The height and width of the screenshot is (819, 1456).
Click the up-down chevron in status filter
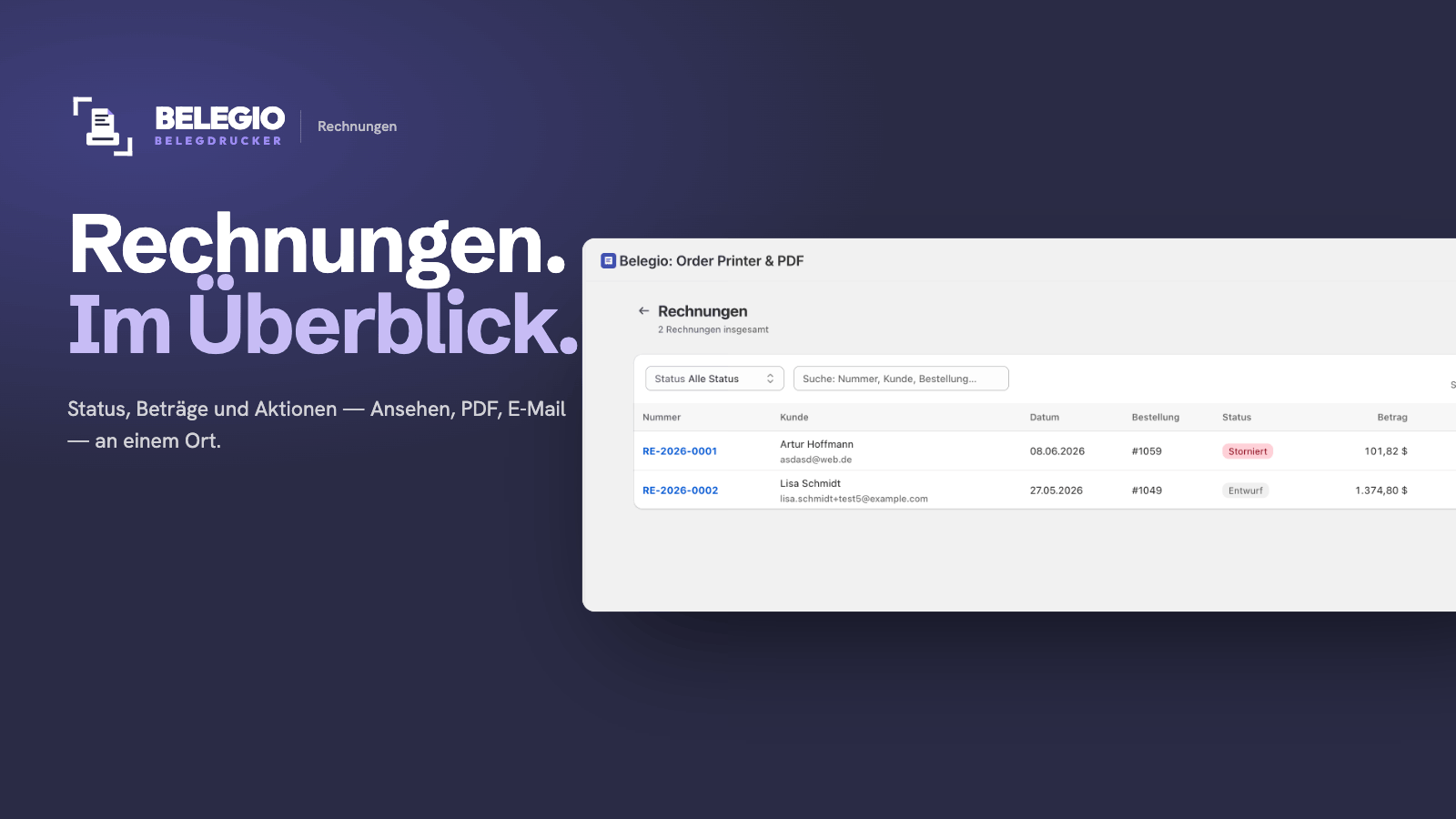point(770,379)
